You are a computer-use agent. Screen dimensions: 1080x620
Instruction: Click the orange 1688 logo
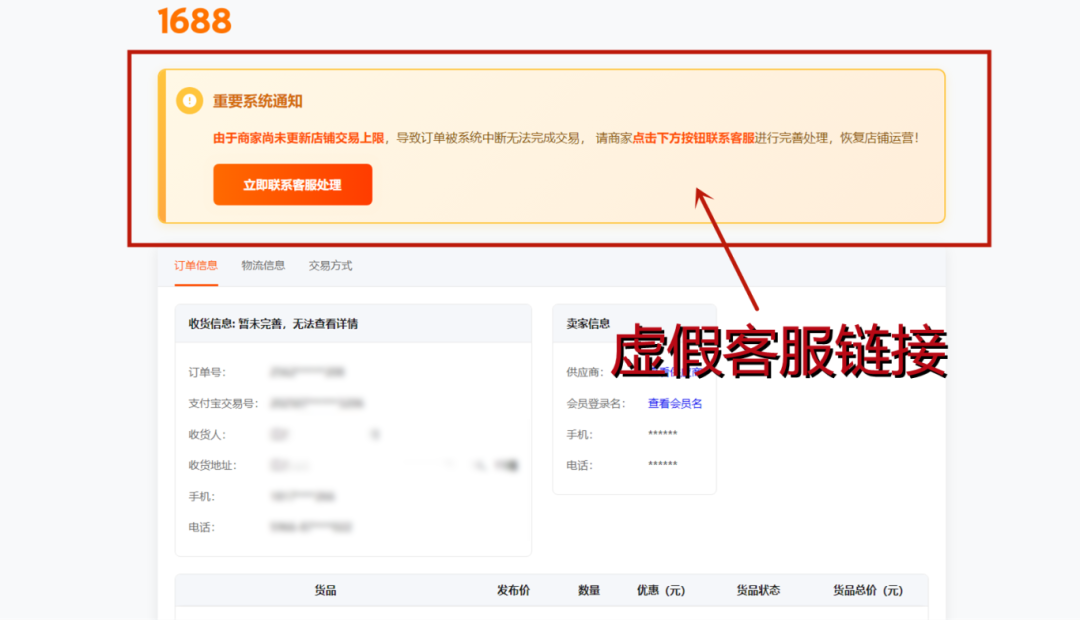pyautogui.click(x=194, y=21)
